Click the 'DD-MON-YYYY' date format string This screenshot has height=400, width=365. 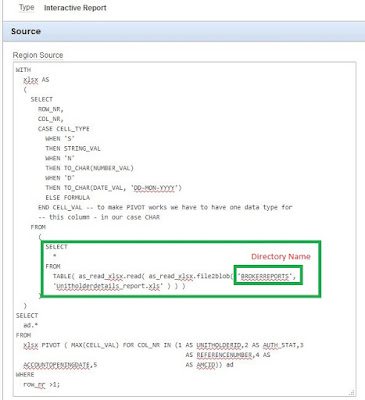pyautogui.click(x=154, y=188)
